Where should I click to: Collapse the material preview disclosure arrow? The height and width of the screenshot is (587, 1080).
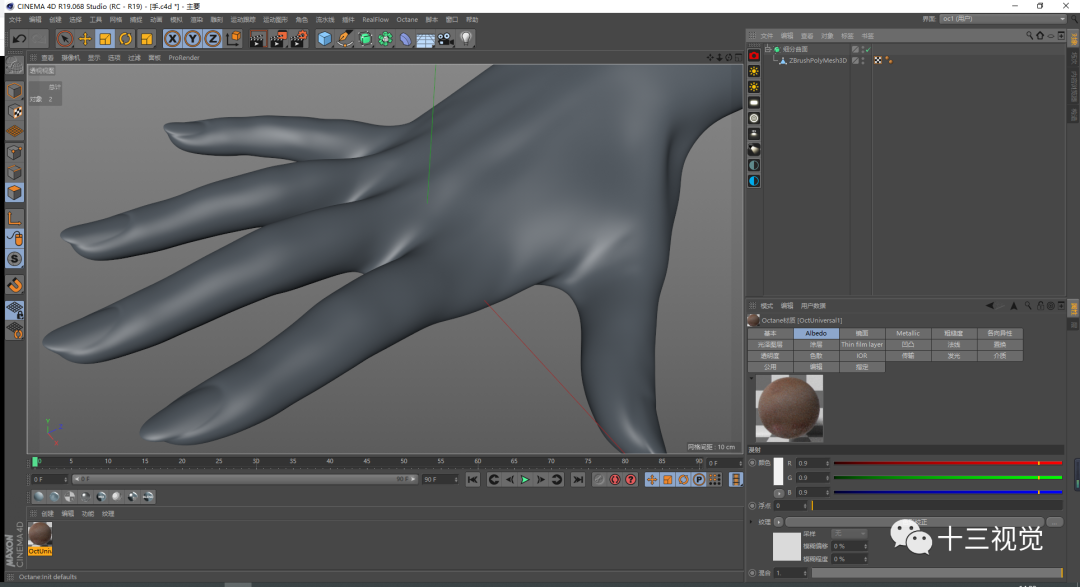click(751, 378)
